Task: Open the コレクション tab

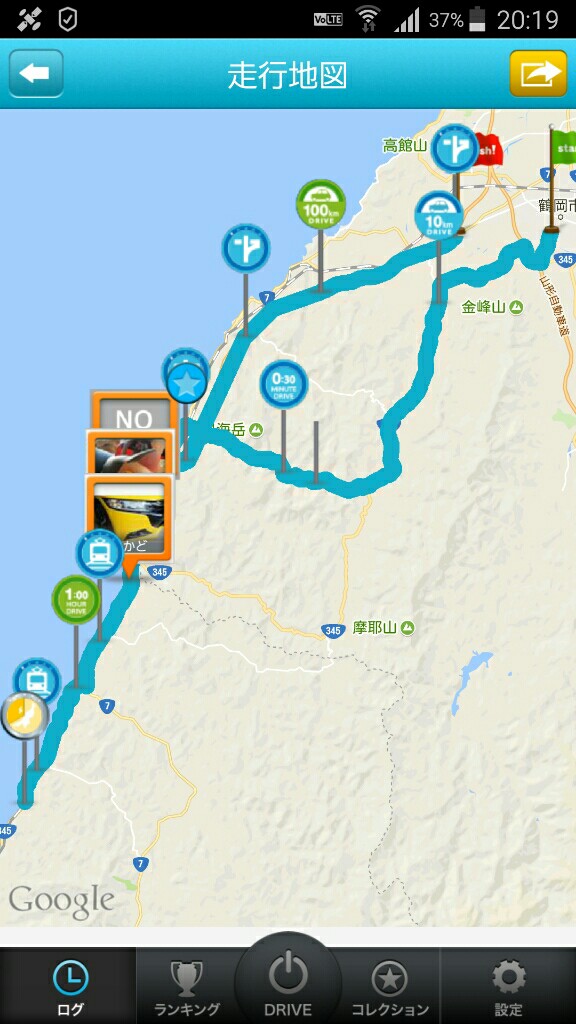Action: (x=390, y=986)
